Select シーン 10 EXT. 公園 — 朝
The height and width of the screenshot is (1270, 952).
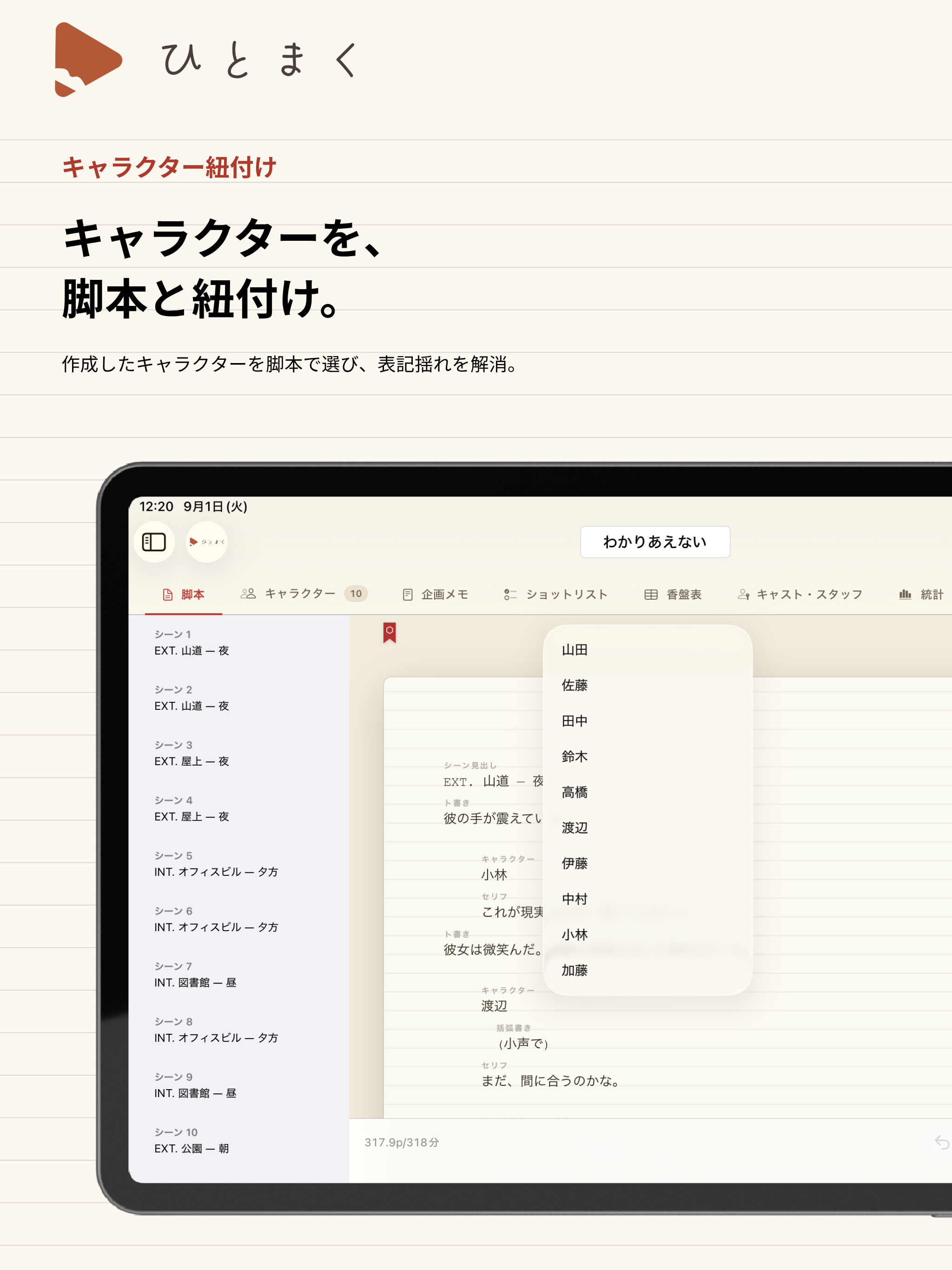pos(238,1140)
